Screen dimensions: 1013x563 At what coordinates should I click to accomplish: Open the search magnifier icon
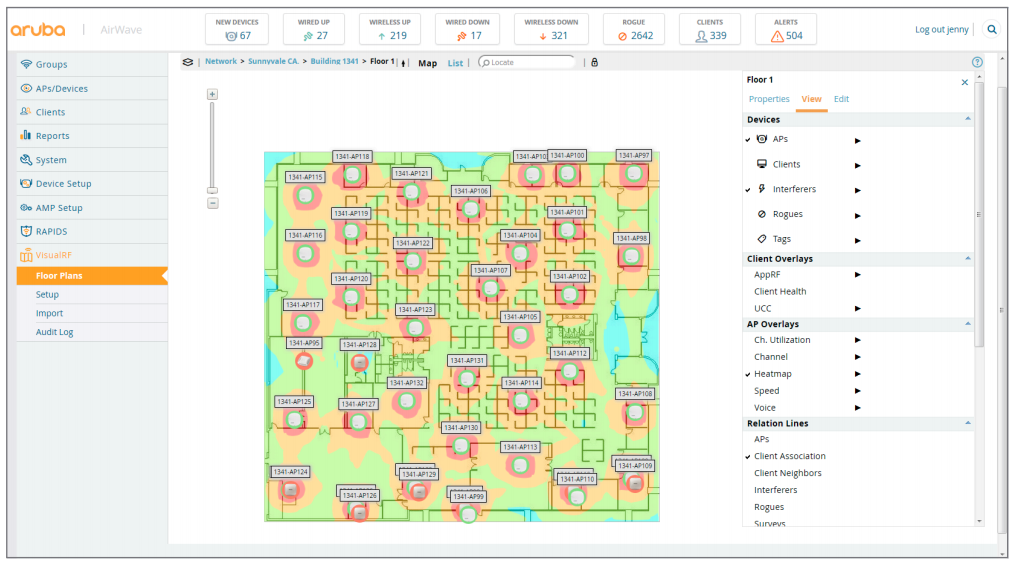pyautogui.click(x=992, y=29)
